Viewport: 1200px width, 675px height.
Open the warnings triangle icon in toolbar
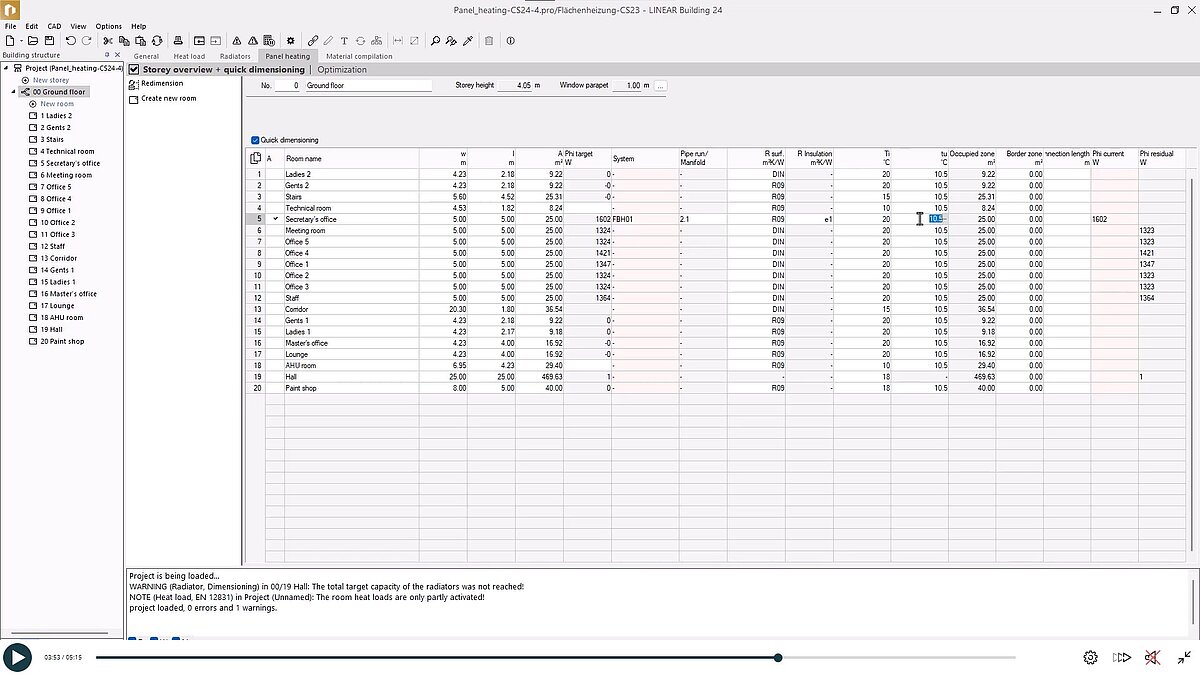[x=252, y=40]
